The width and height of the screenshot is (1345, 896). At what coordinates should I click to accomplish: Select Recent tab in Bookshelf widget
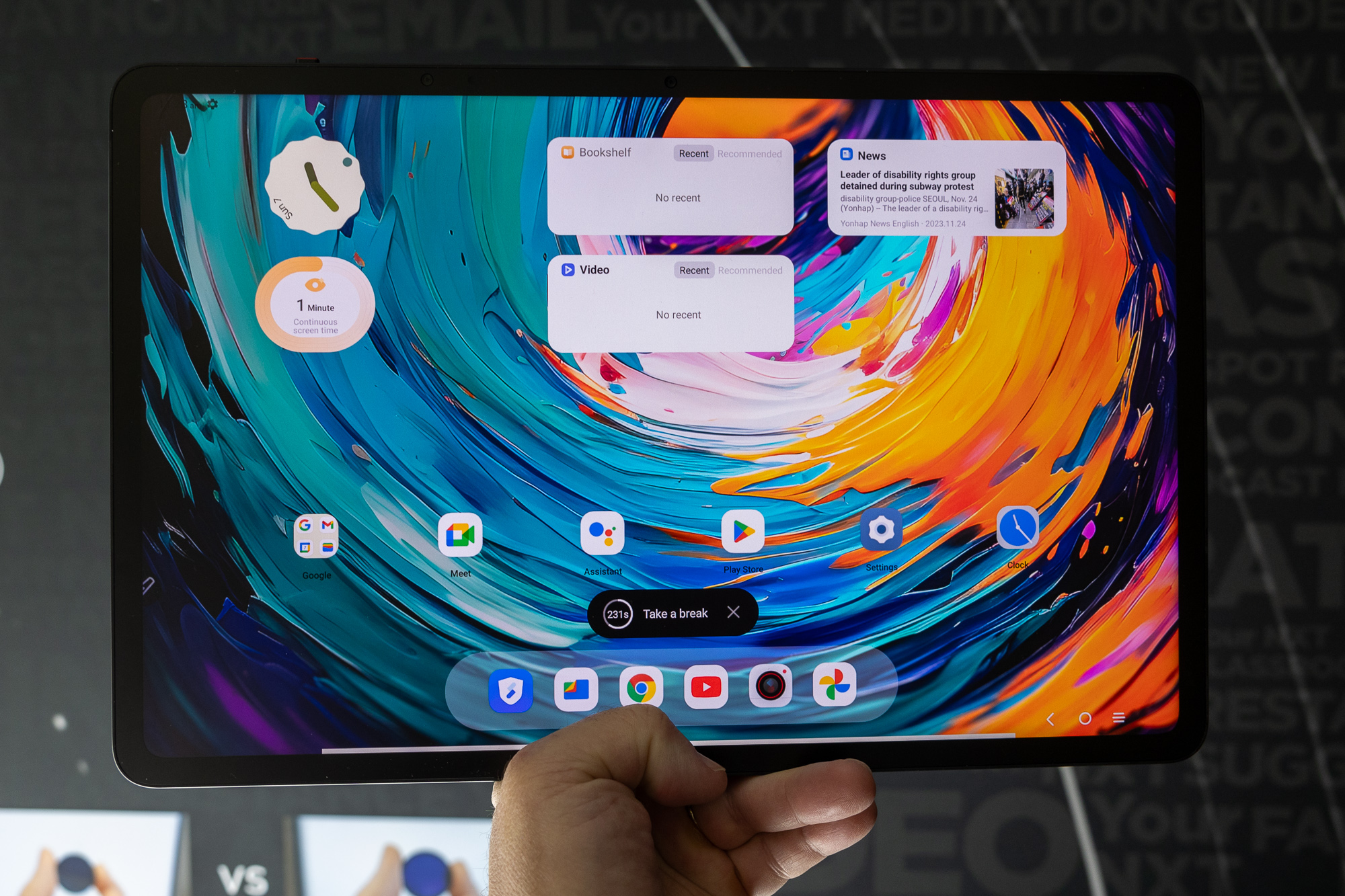click(691, 154)
